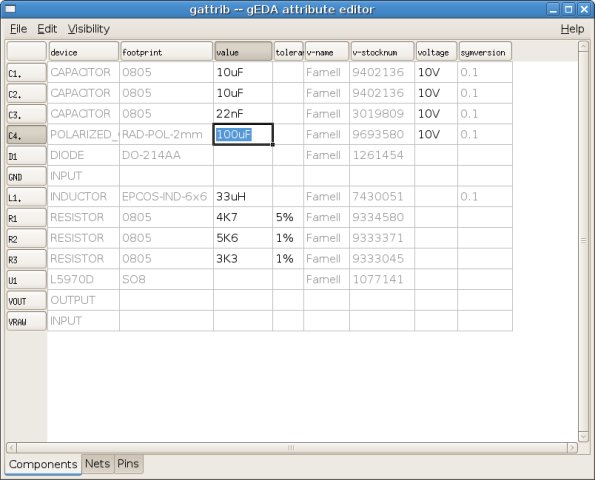Click the 5% tolerance cell
The height and width of the screenshot is (480, 595).
tap(288, 217)
